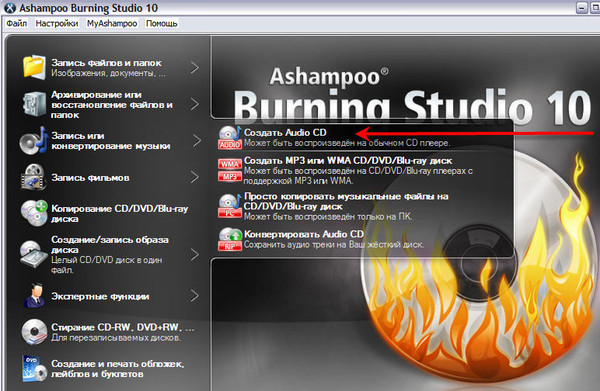Screen dimensions: 600x391
Task: Select 'Просто копировать музыкальные файлы' option
Action: point(346,201)
